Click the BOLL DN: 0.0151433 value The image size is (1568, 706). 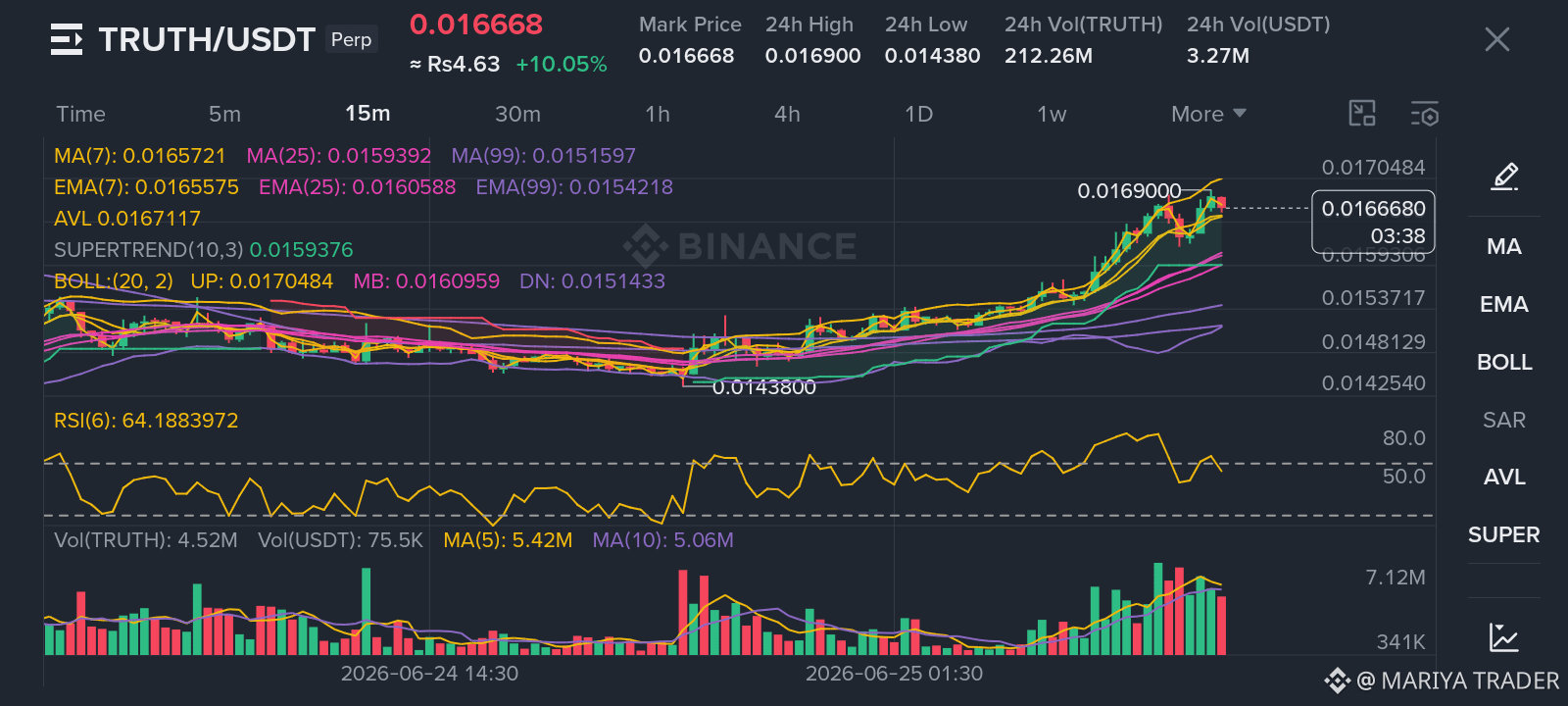592,281
